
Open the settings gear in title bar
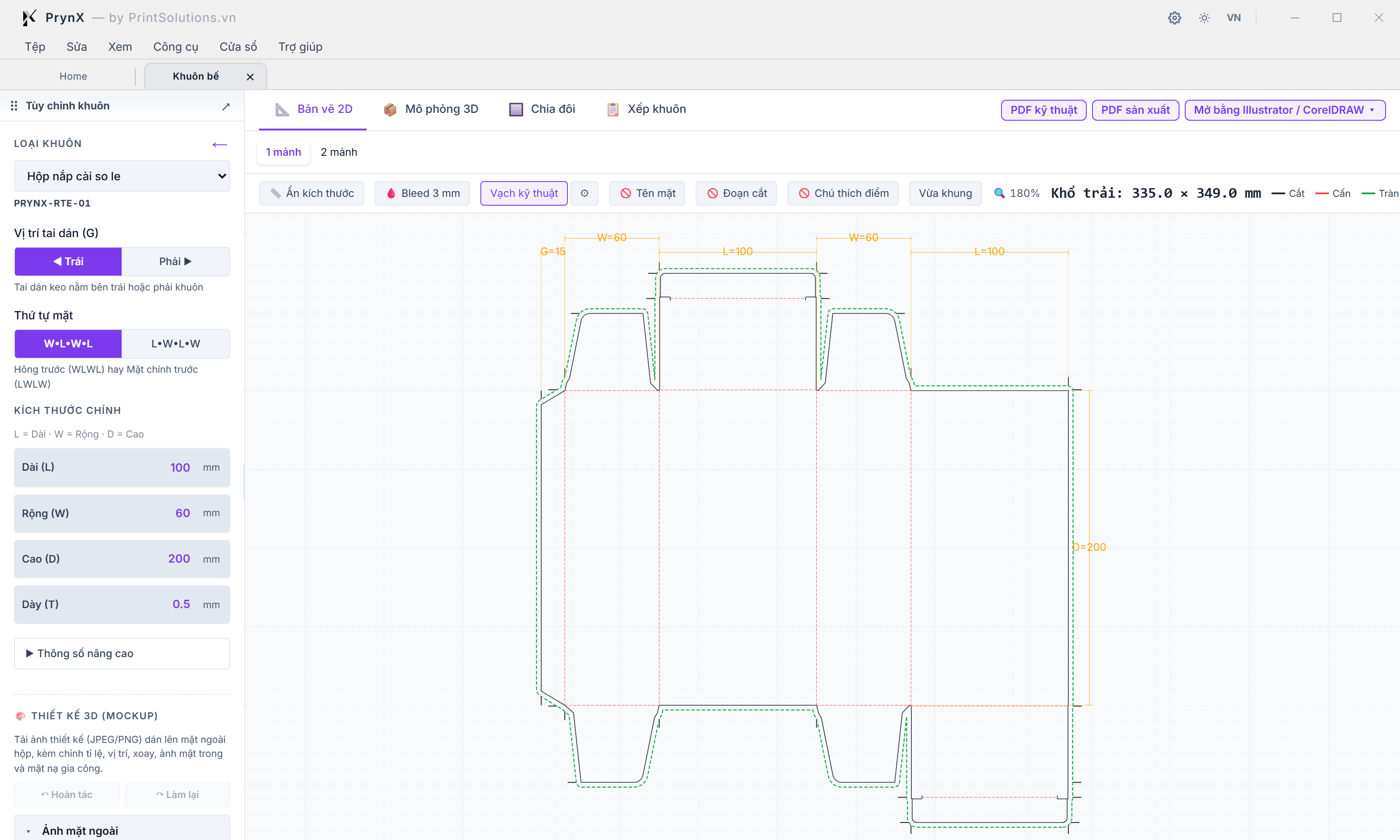click(x=1174, y=18)
